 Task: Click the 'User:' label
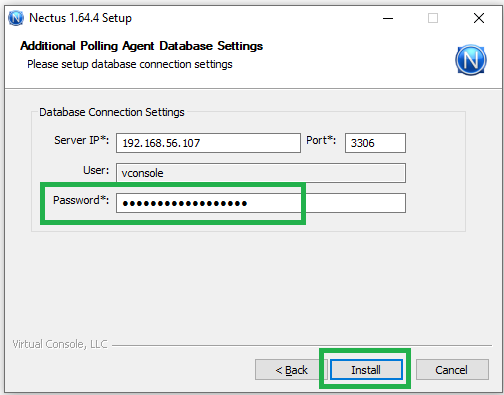[x=96, y=170]
